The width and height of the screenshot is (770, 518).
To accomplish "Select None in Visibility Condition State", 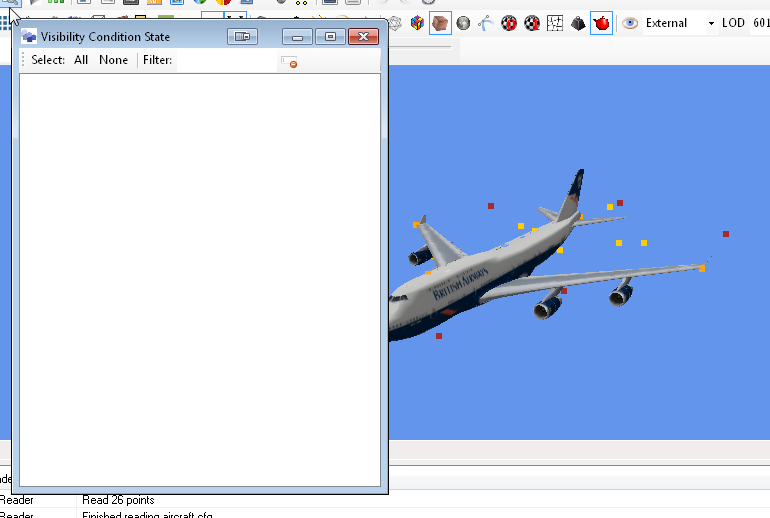I will 113,60.
